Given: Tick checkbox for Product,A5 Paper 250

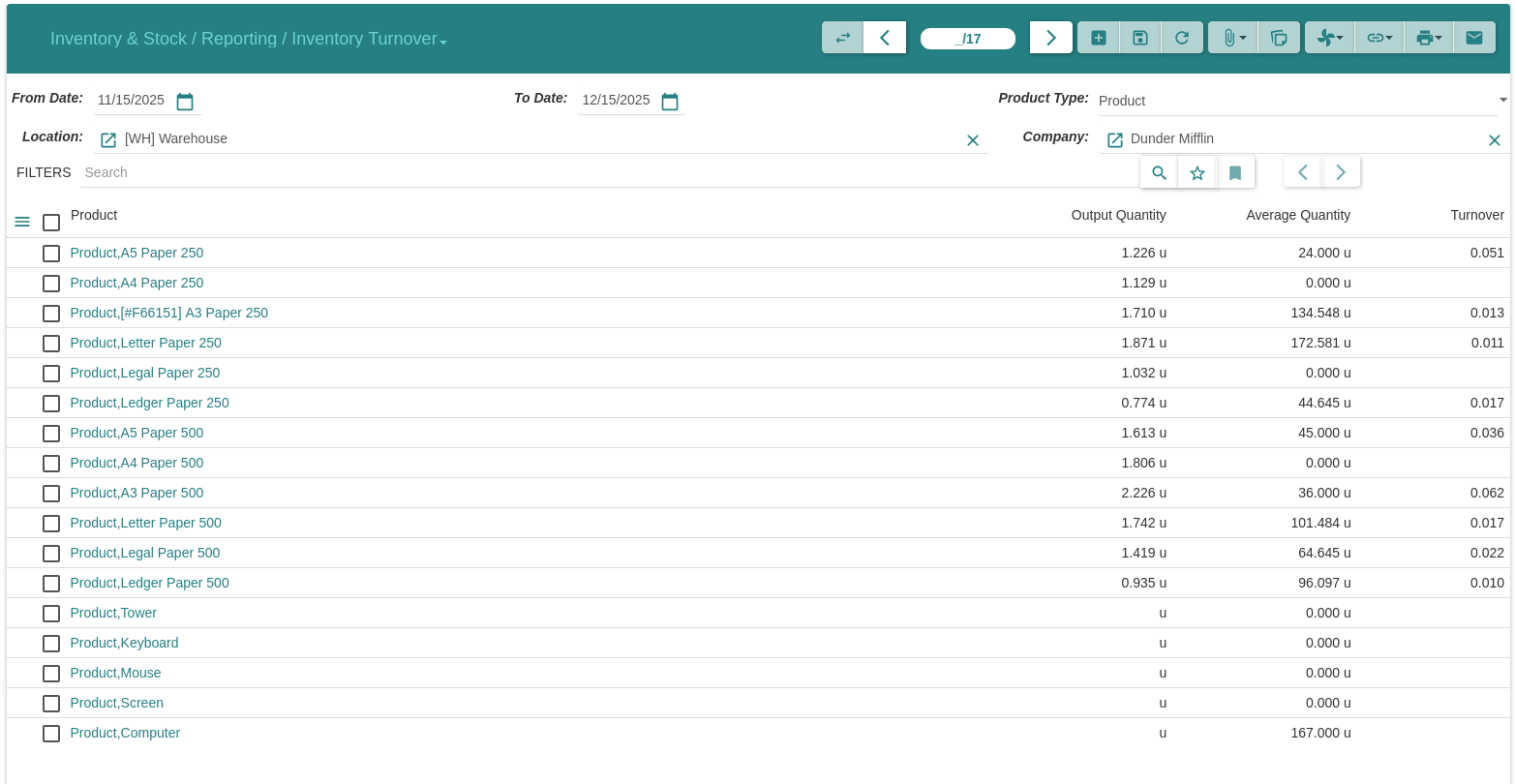Looking at the screenshot, I should pos(51,254).
